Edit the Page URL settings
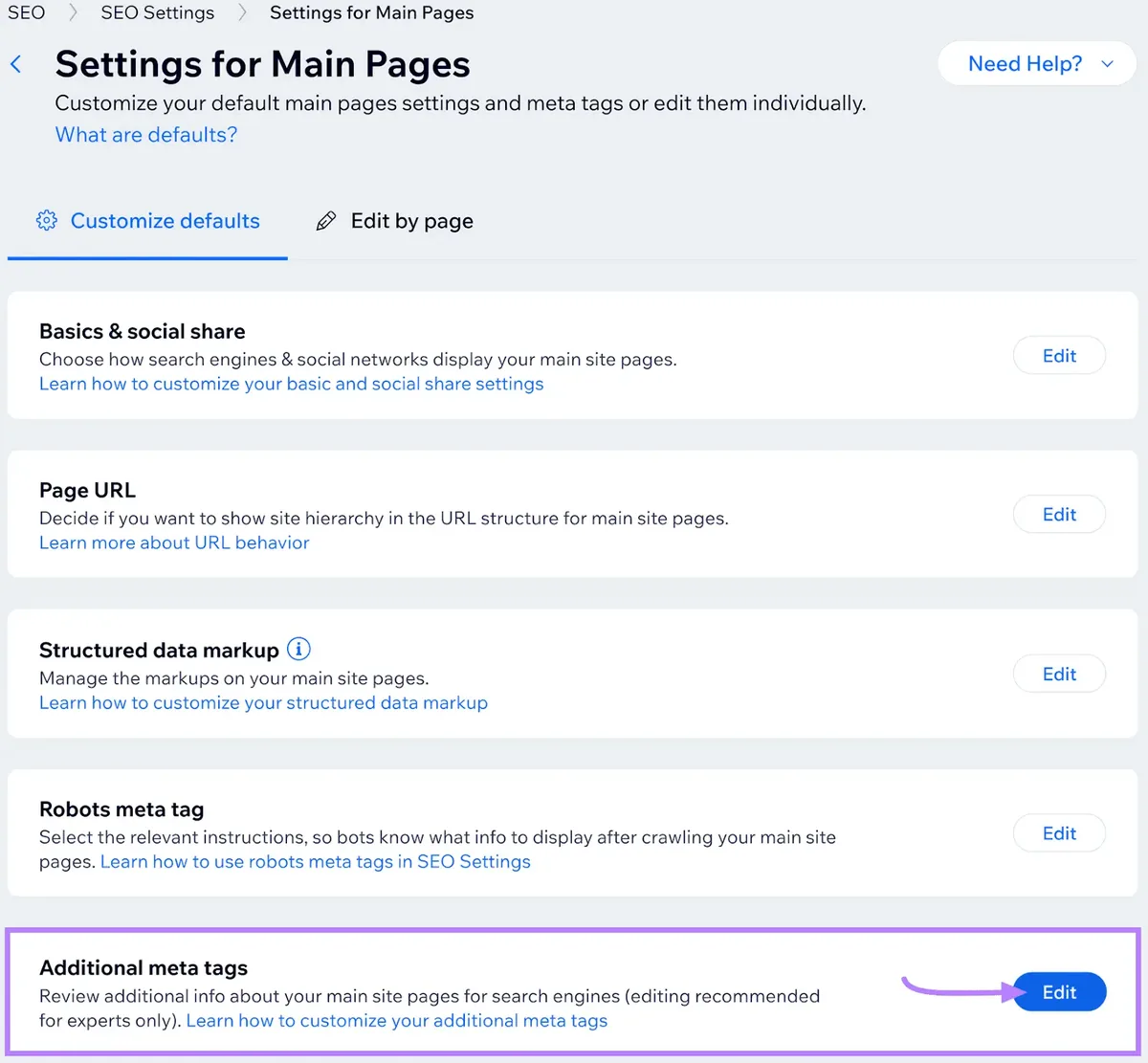The height and width of the screenshot is (1063, 1148). 1059,515
